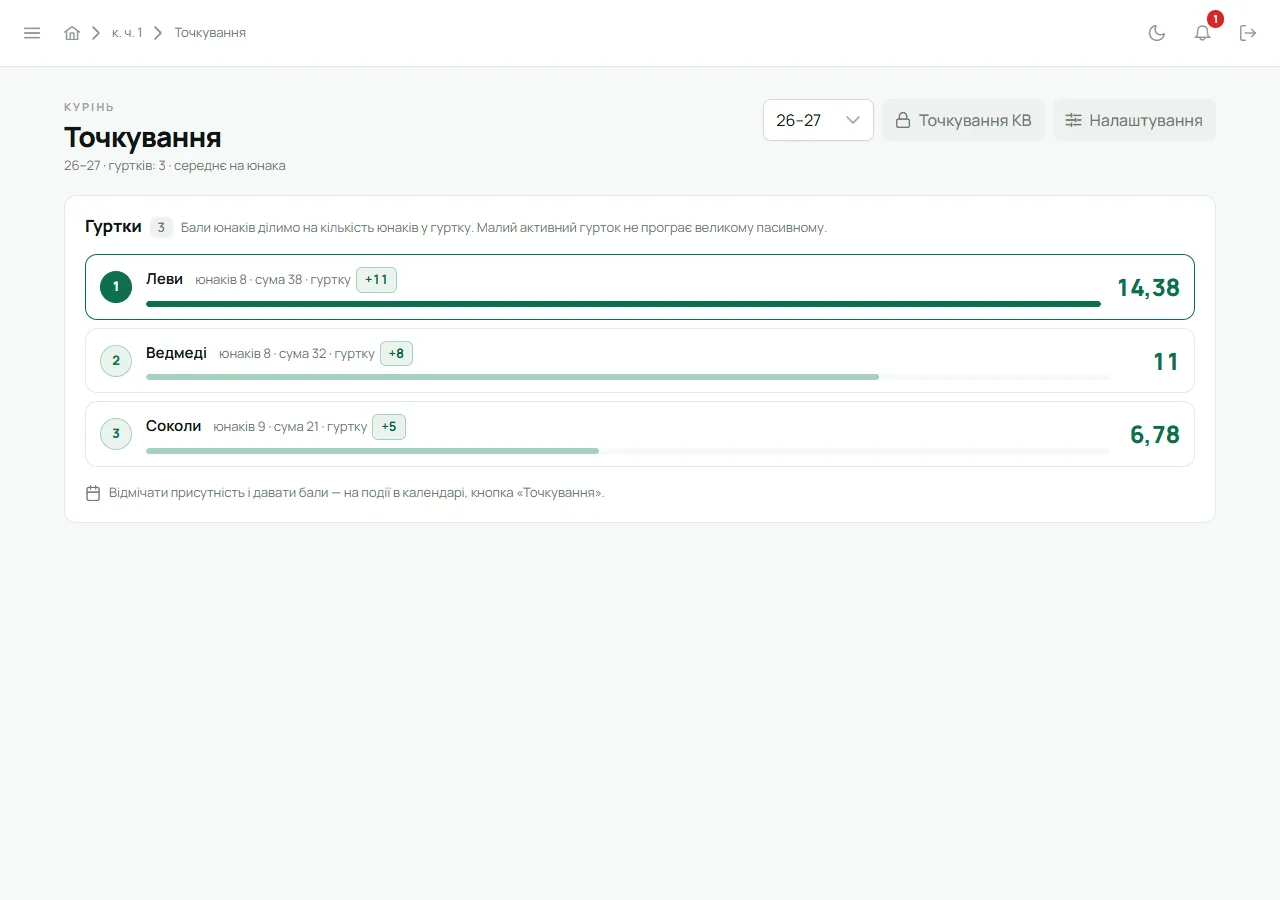Click sliders icon beside Налаштування
Screen dimensions: 1280x900
click(x=1073, y=120)
